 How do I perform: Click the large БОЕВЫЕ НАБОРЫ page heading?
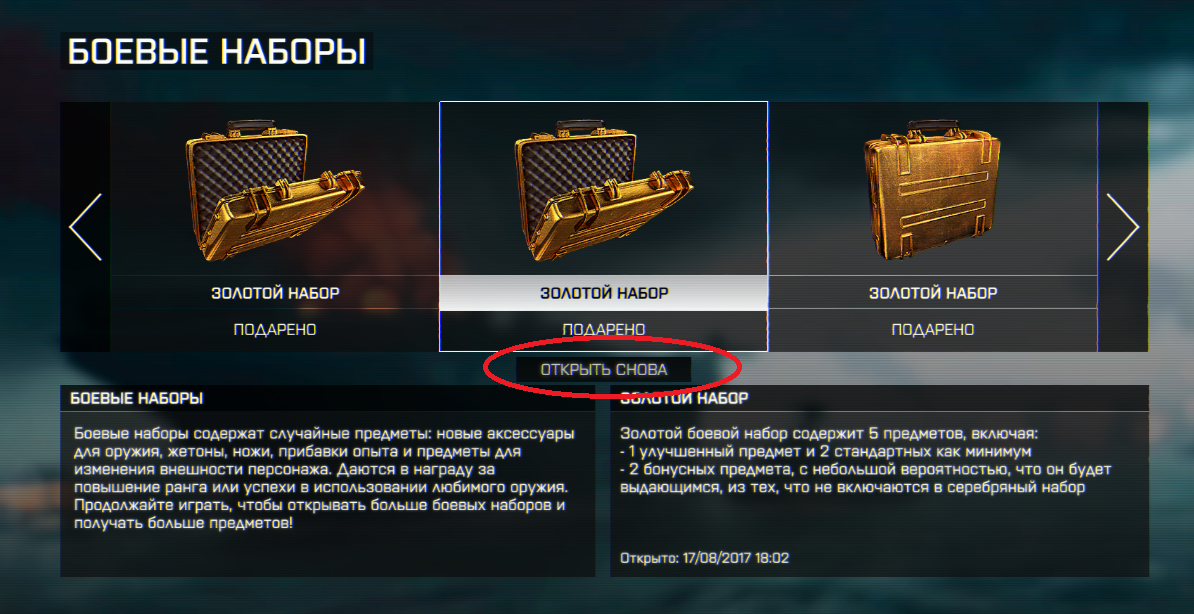click(x=217, y=52)
